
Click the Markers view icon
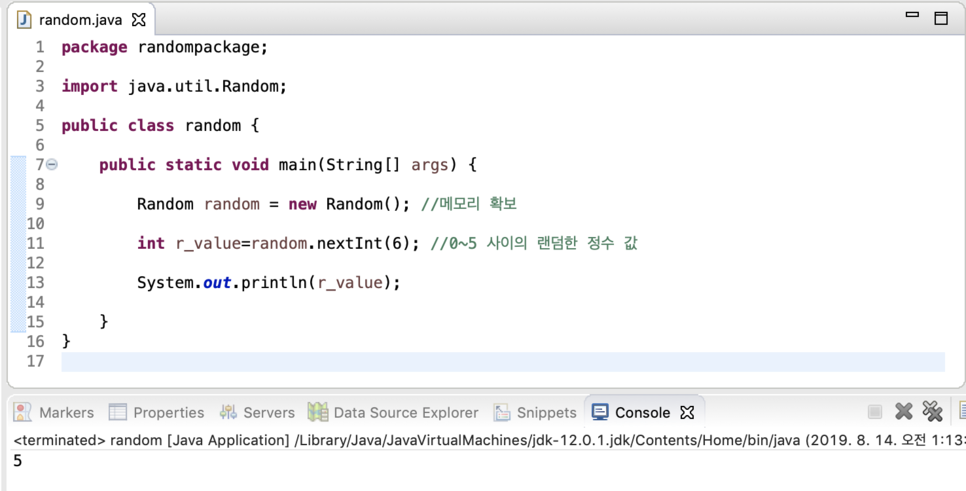tap(22, 412)
